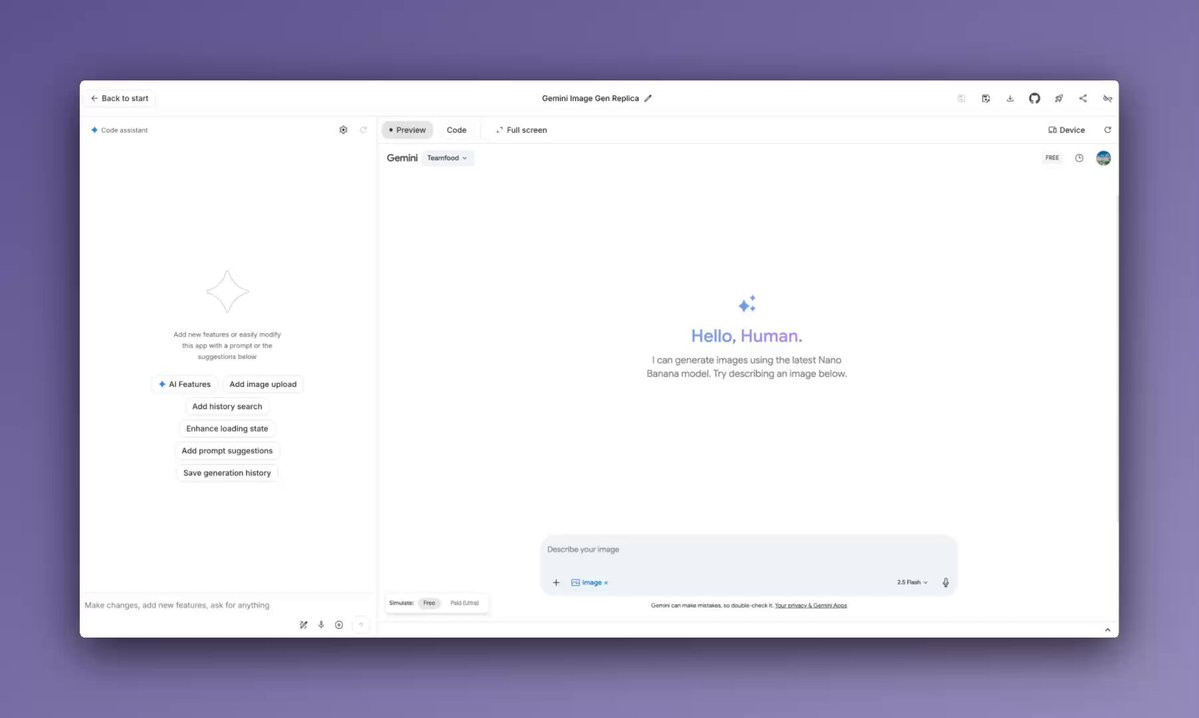Click the microphone in image prompt box

[946, 583]
